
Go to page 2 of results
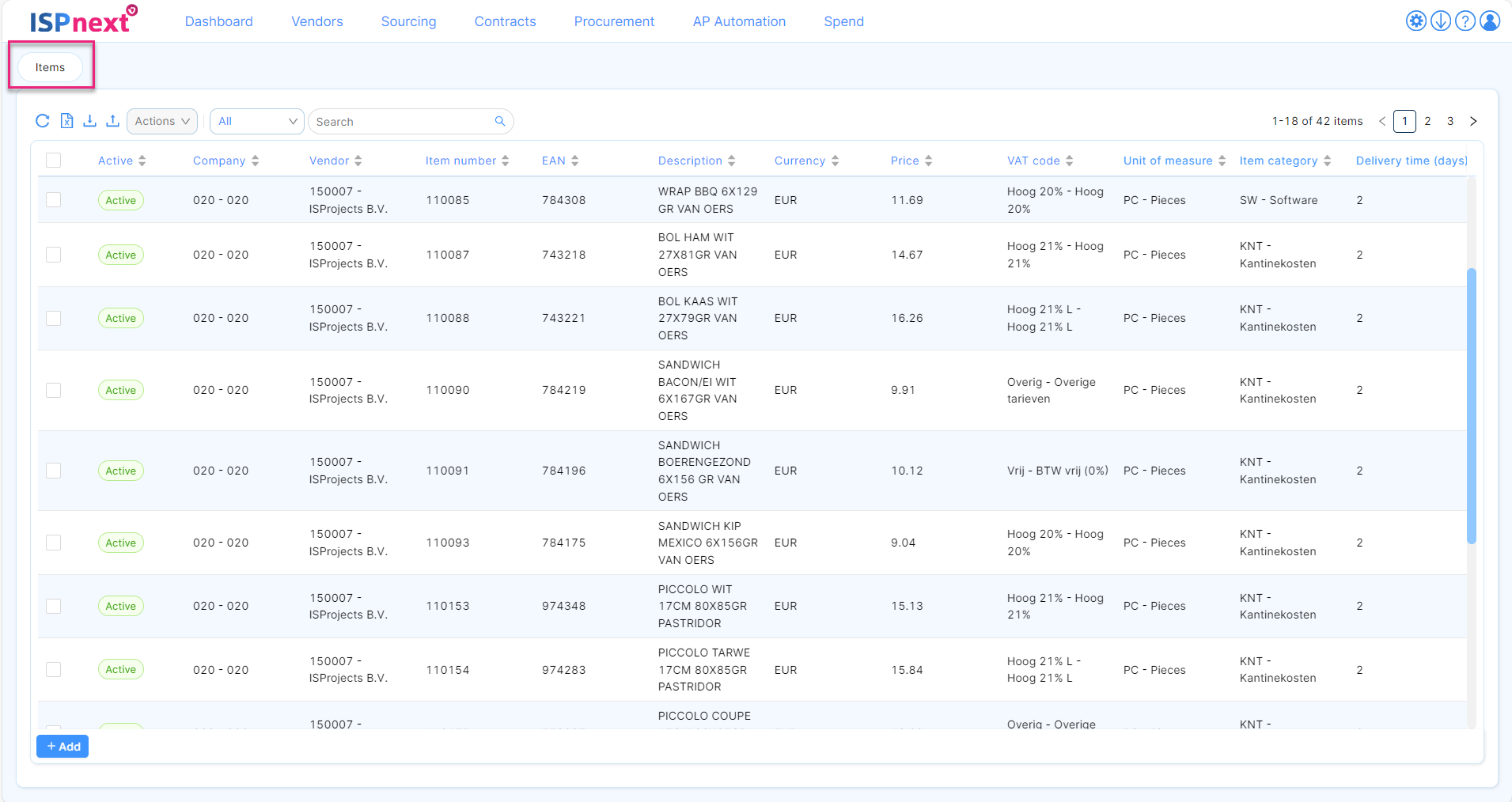pos(1427,121)
